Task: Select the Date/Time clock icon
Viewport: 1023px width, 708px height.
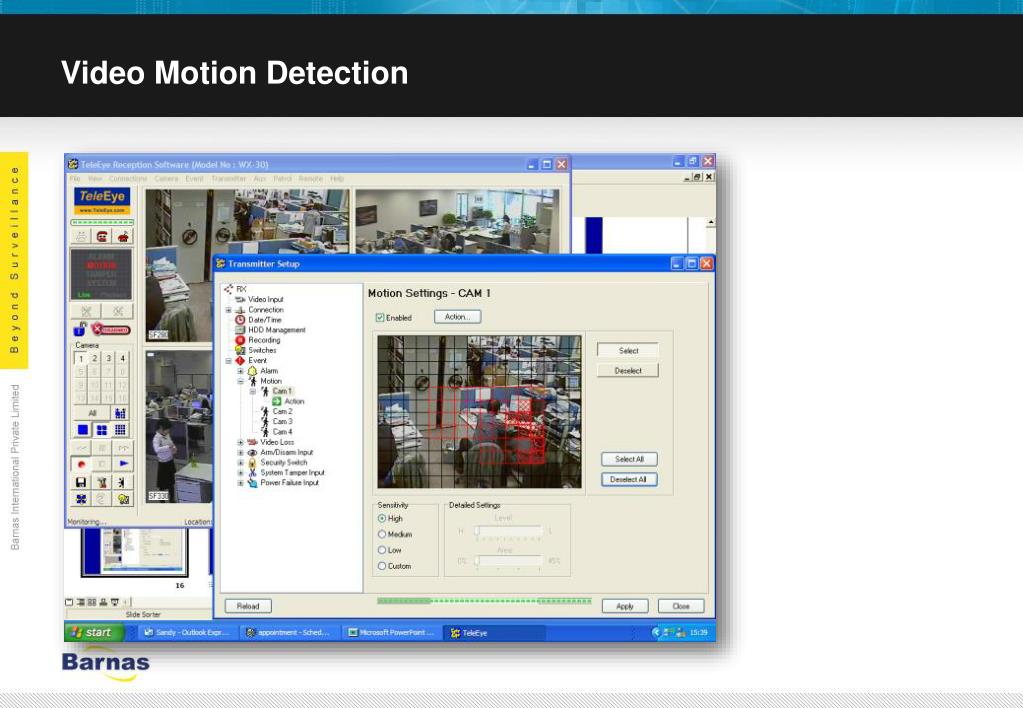Action: (240, 320)
